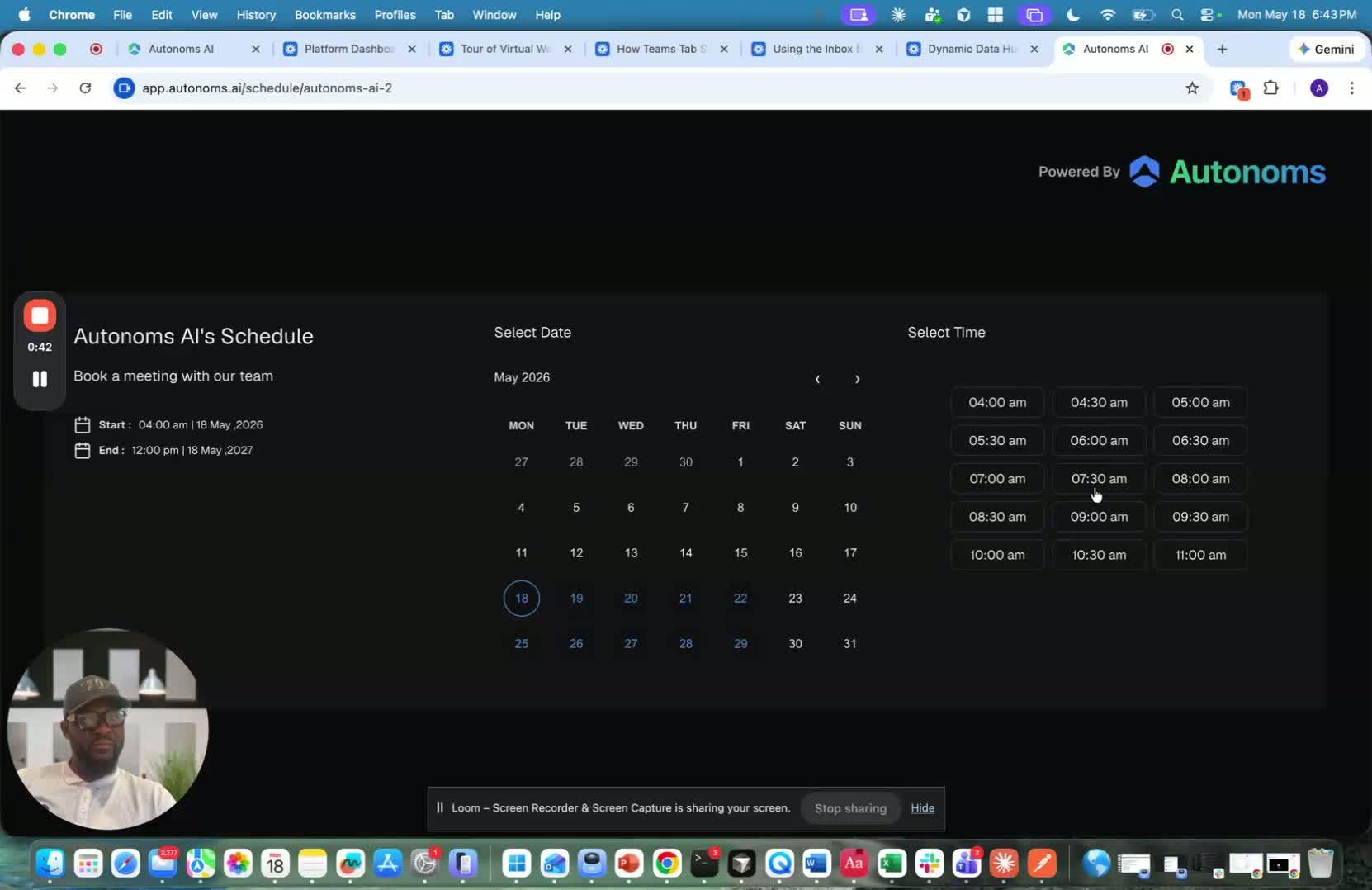1372x890 pixels.
Task: Open the Apple menu
Action: [24, 15]
